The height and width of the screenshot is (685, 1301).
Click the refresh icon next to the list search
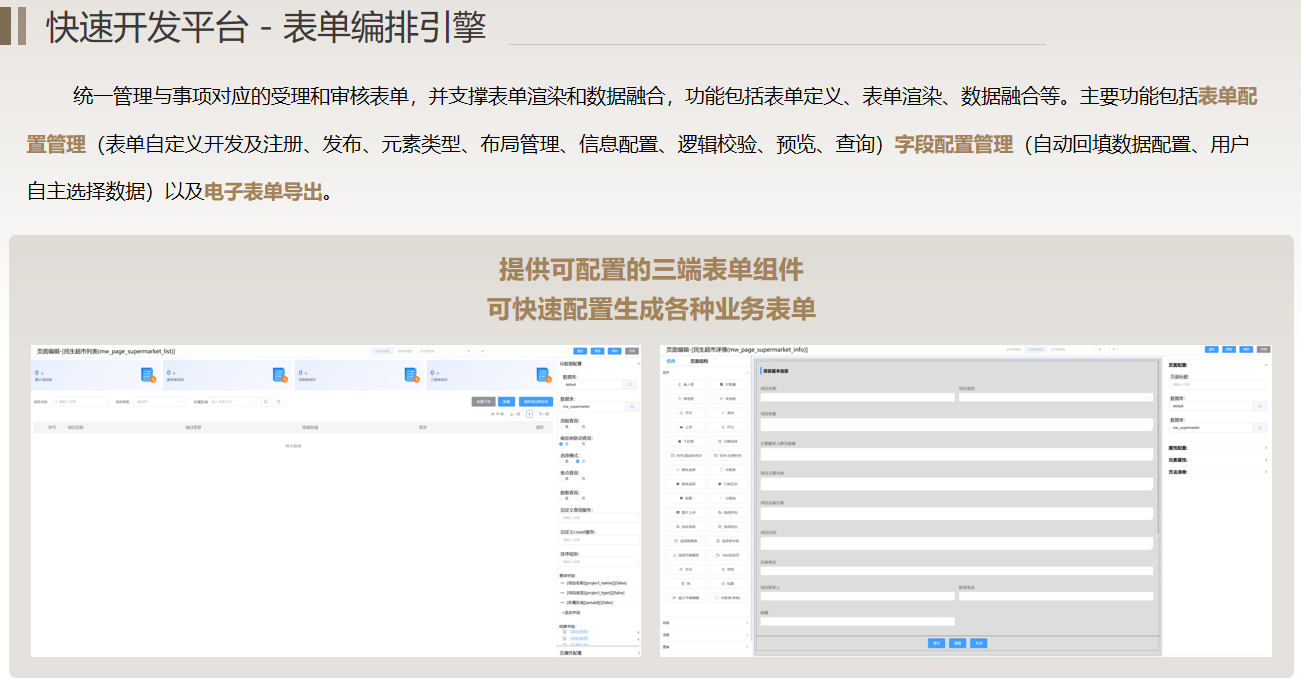pos(278,402)
